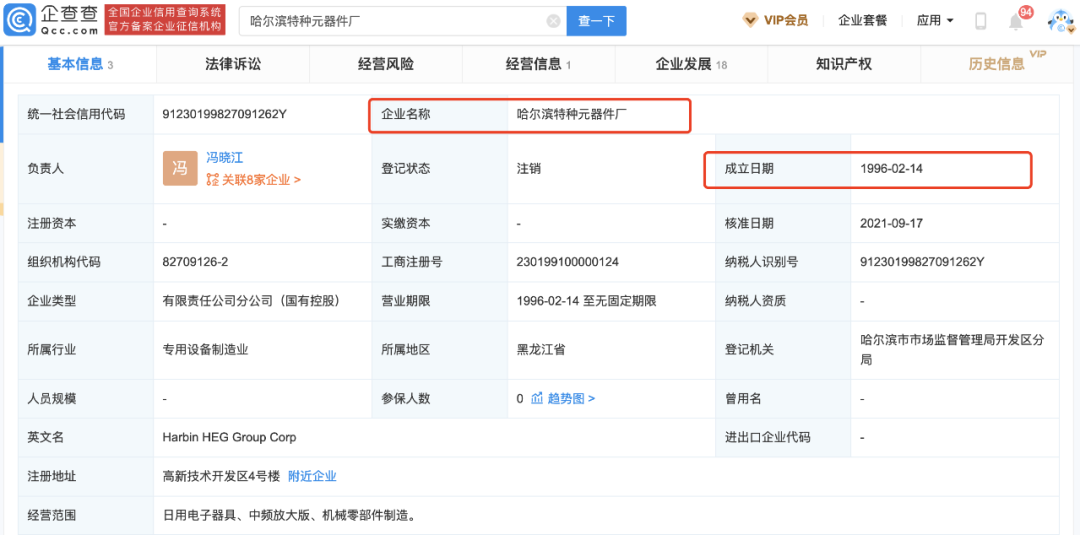Screen dimensions: 1080x535
Task: Click the VIP diamond icon
Action: 750,21
